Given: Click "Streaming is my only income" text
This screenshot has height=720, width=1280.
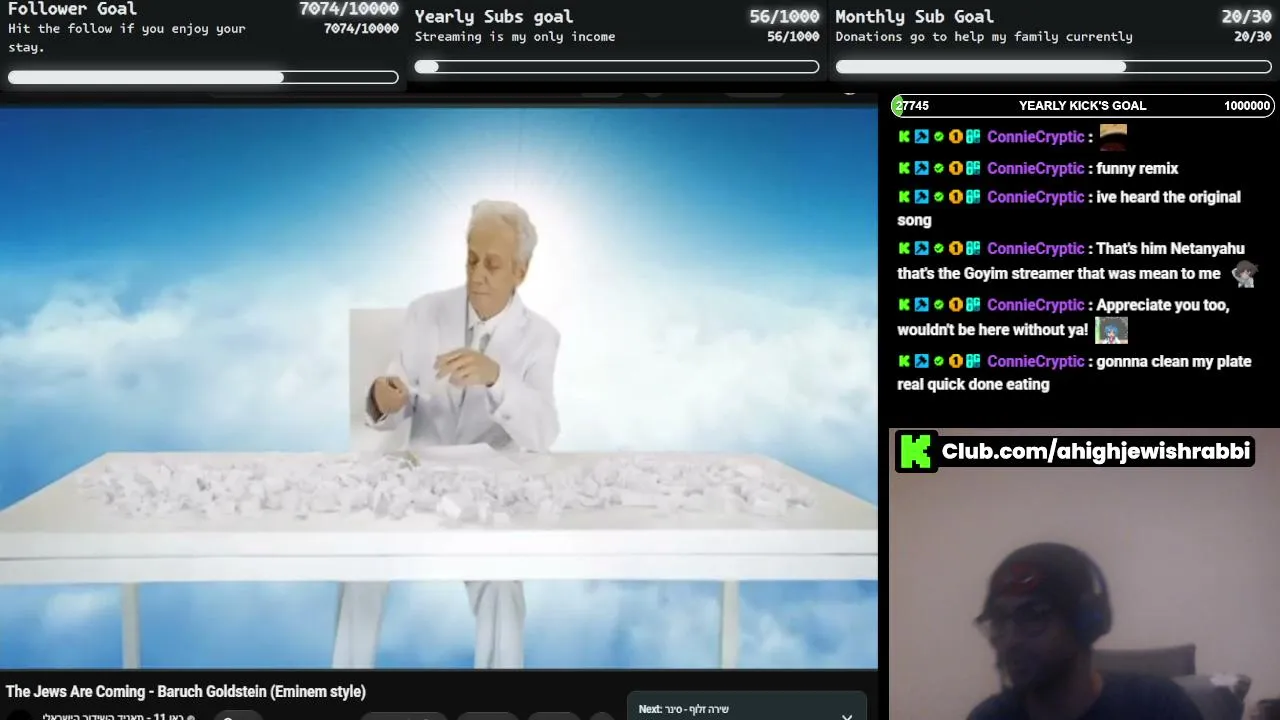Looking at the screenshot, I should pyautogui.click(x=515, y=37).
